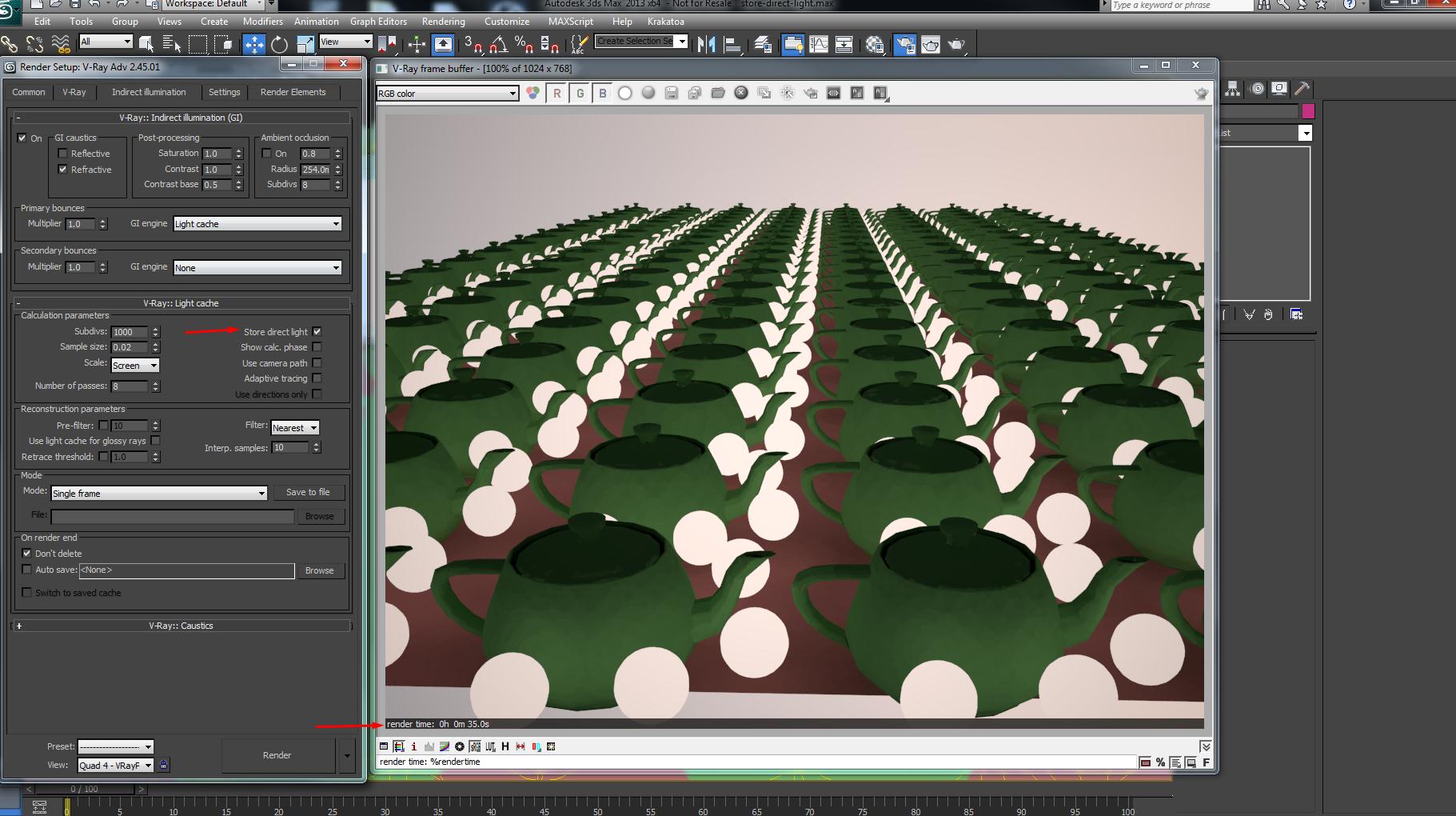
Task: Open the Light cache Scale dropdown
Action: click(x=135, y=365)
